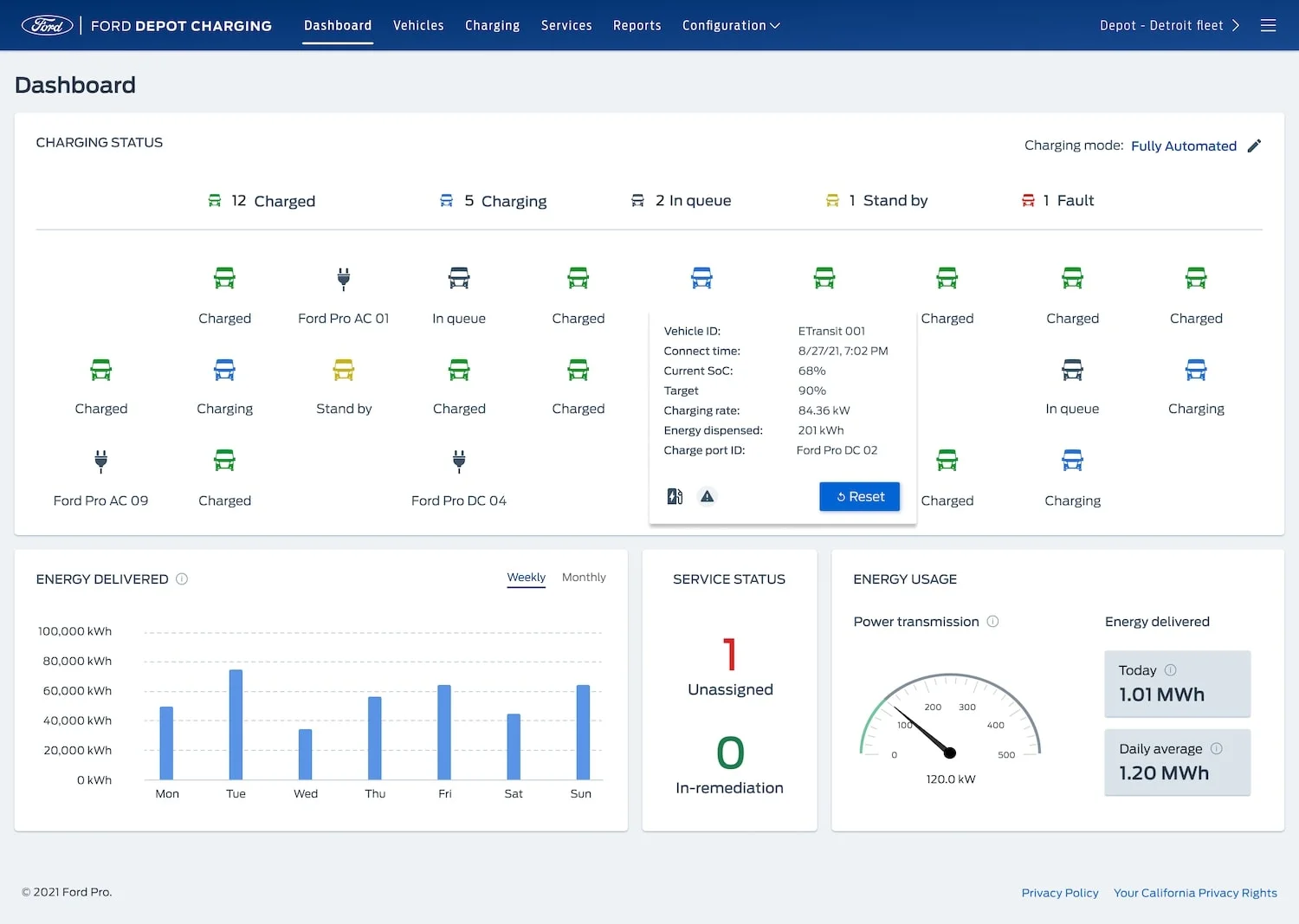Click the Today 1.01 MWh card
This screenshot has width=1299, height=924.
[1177, 683]
